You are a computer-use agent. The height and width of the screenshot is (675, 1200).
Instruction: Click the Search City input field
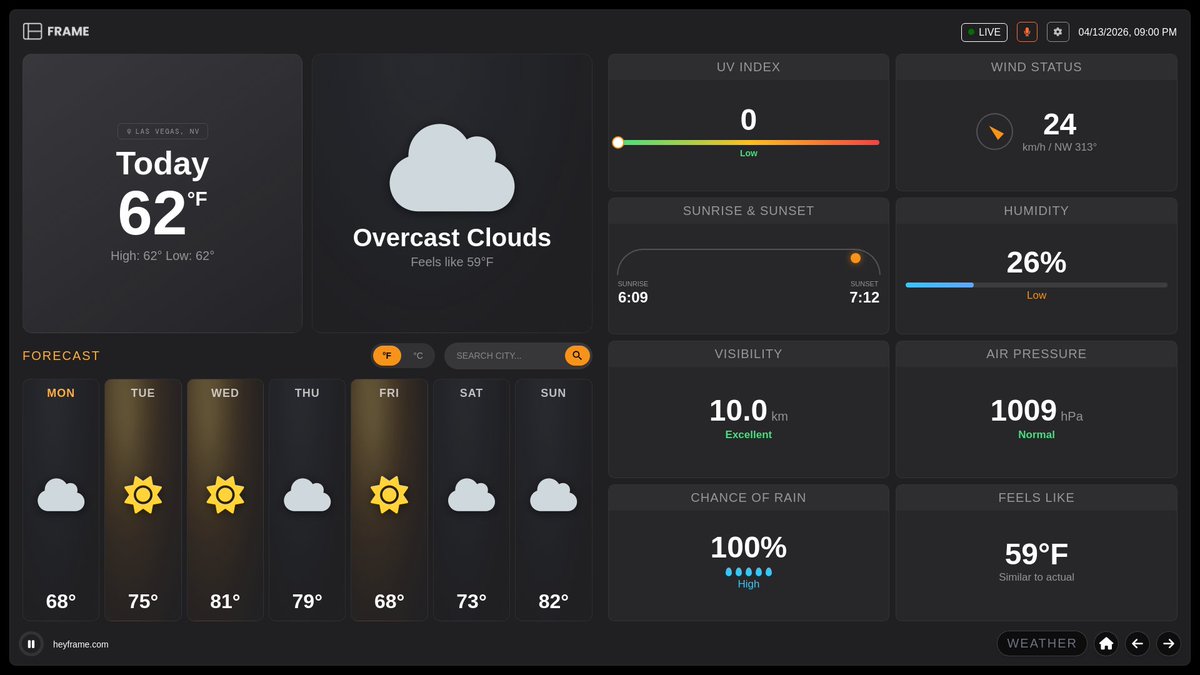pos(505,356)
